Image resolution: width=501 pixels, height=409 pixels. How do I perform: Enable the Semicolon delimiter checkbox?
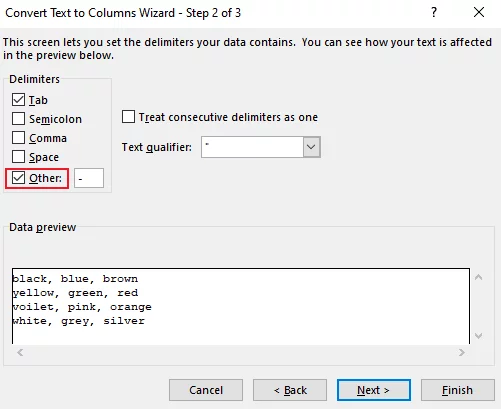coord(18,119)
